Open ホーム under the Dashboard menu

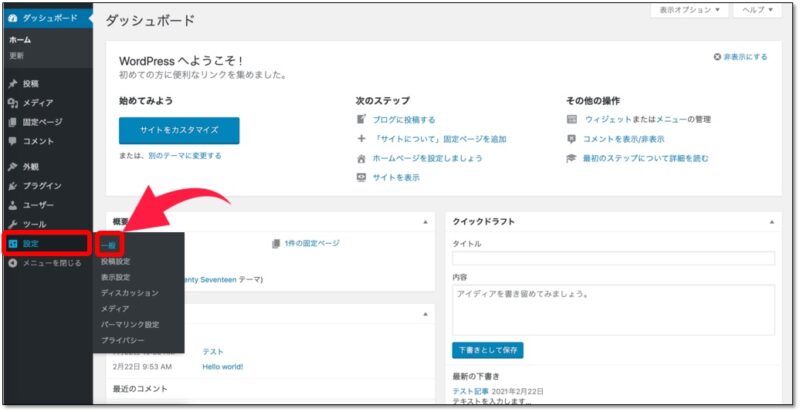20,40
